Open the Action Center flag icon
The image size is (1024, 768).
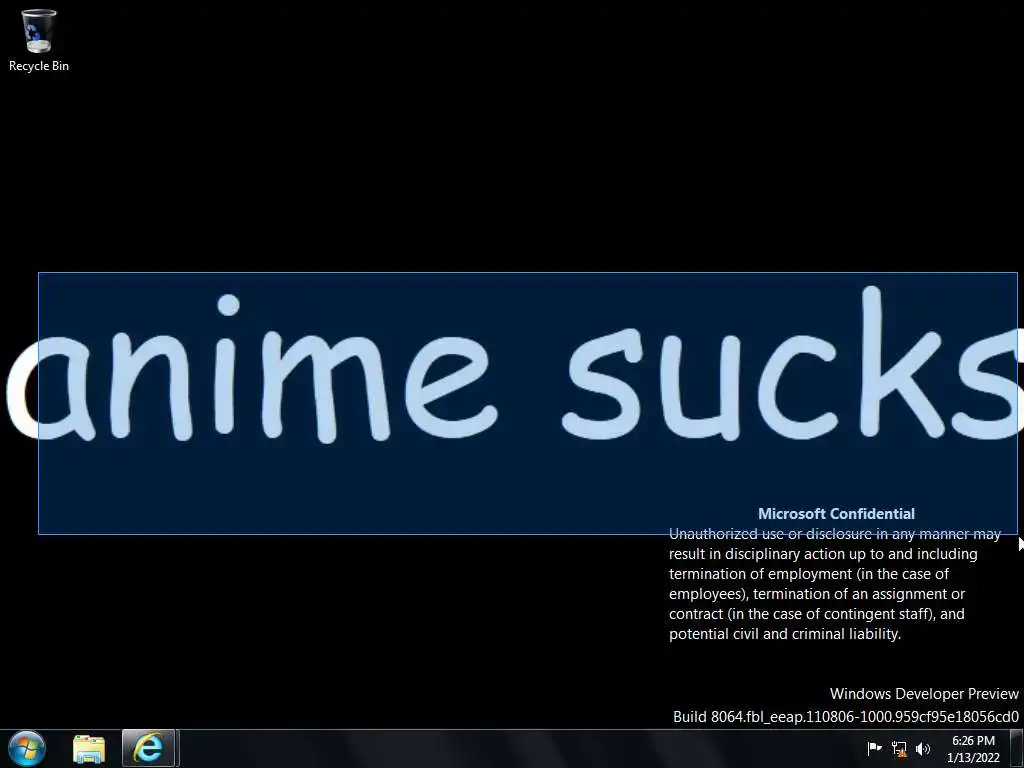874,748
